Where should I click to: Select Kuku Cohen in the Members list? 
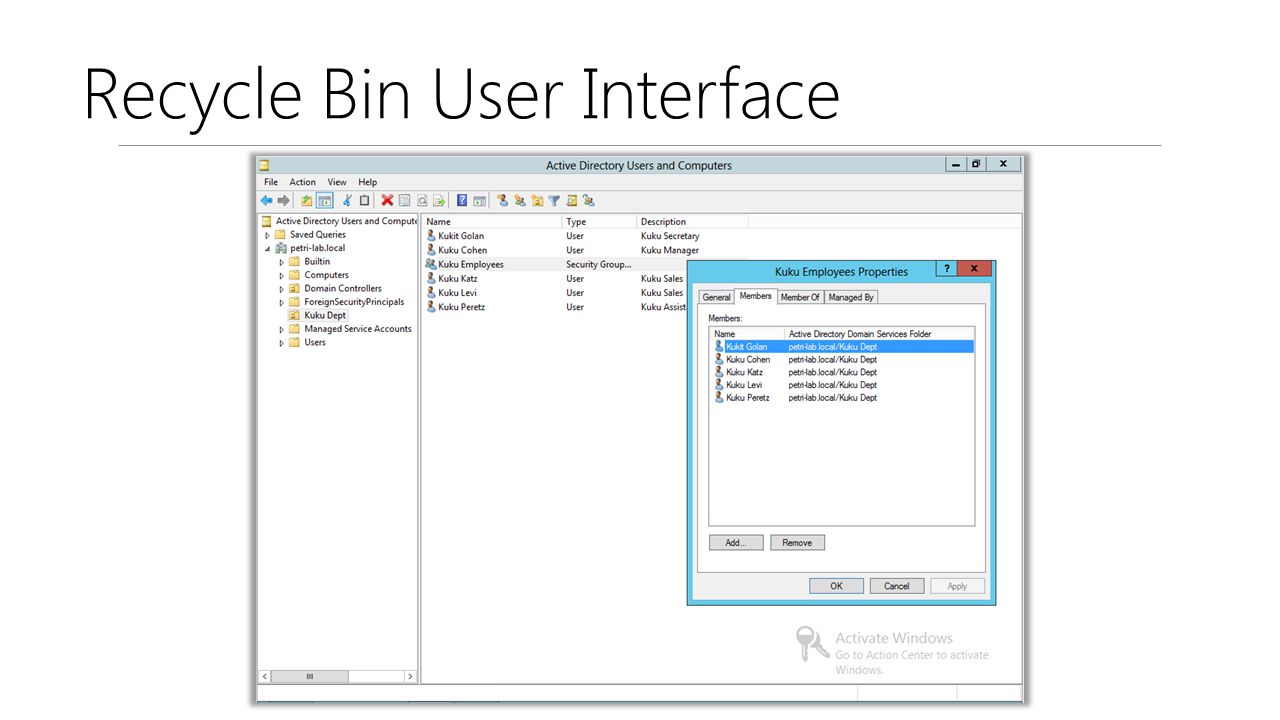tap(748, 359)
